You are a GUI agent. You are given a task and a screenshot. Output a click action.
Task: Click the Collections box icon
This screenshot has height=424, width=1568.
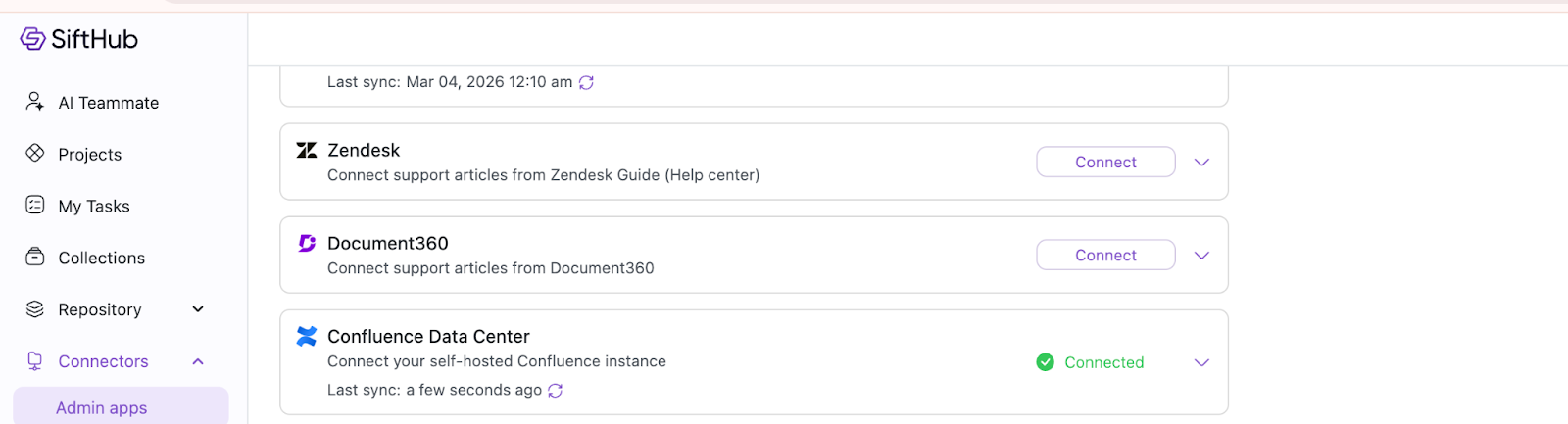pyautogui.click(x=35, y=257)
